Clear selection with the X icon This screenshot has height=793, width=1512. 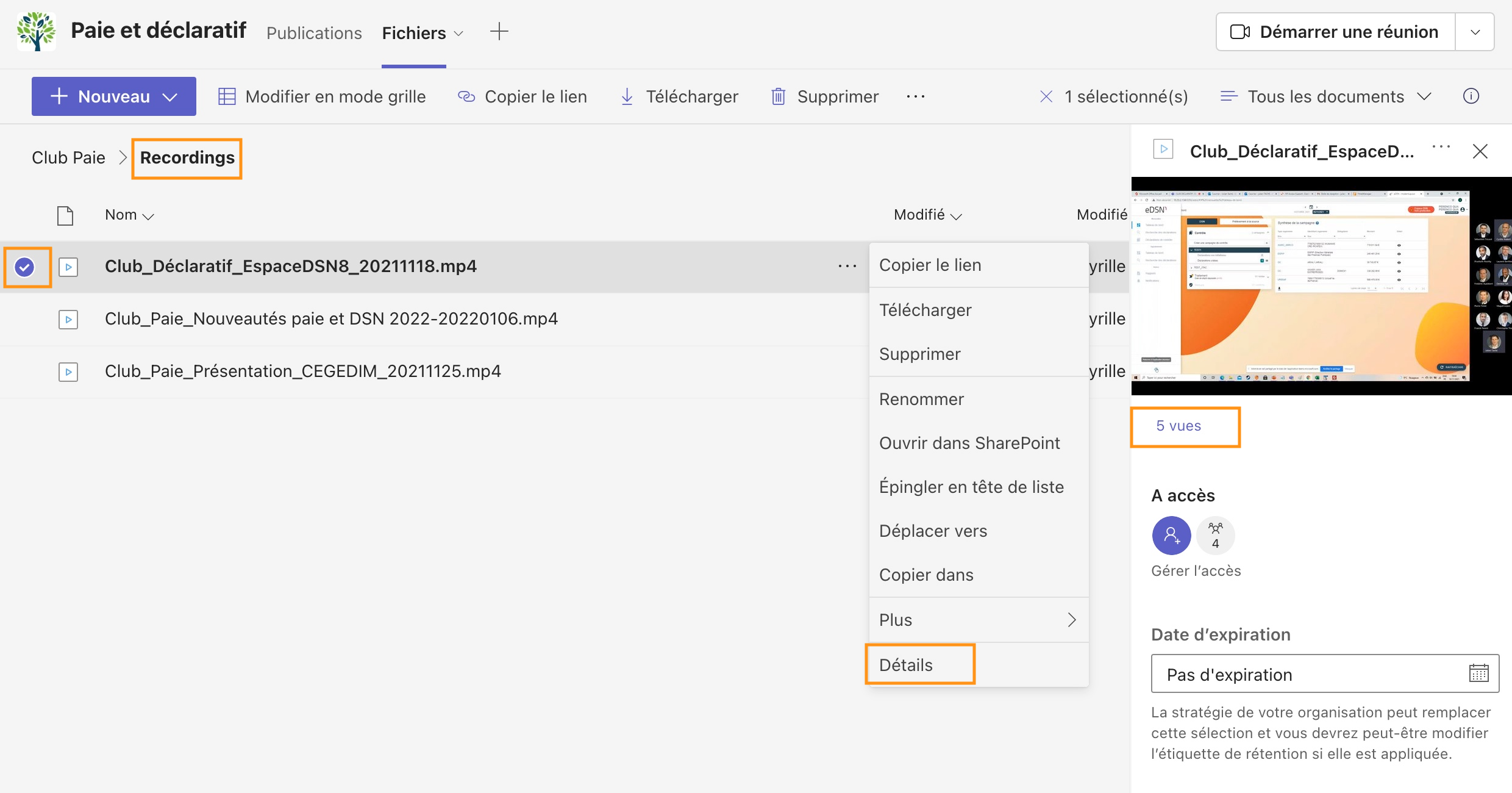[1046, 96]
